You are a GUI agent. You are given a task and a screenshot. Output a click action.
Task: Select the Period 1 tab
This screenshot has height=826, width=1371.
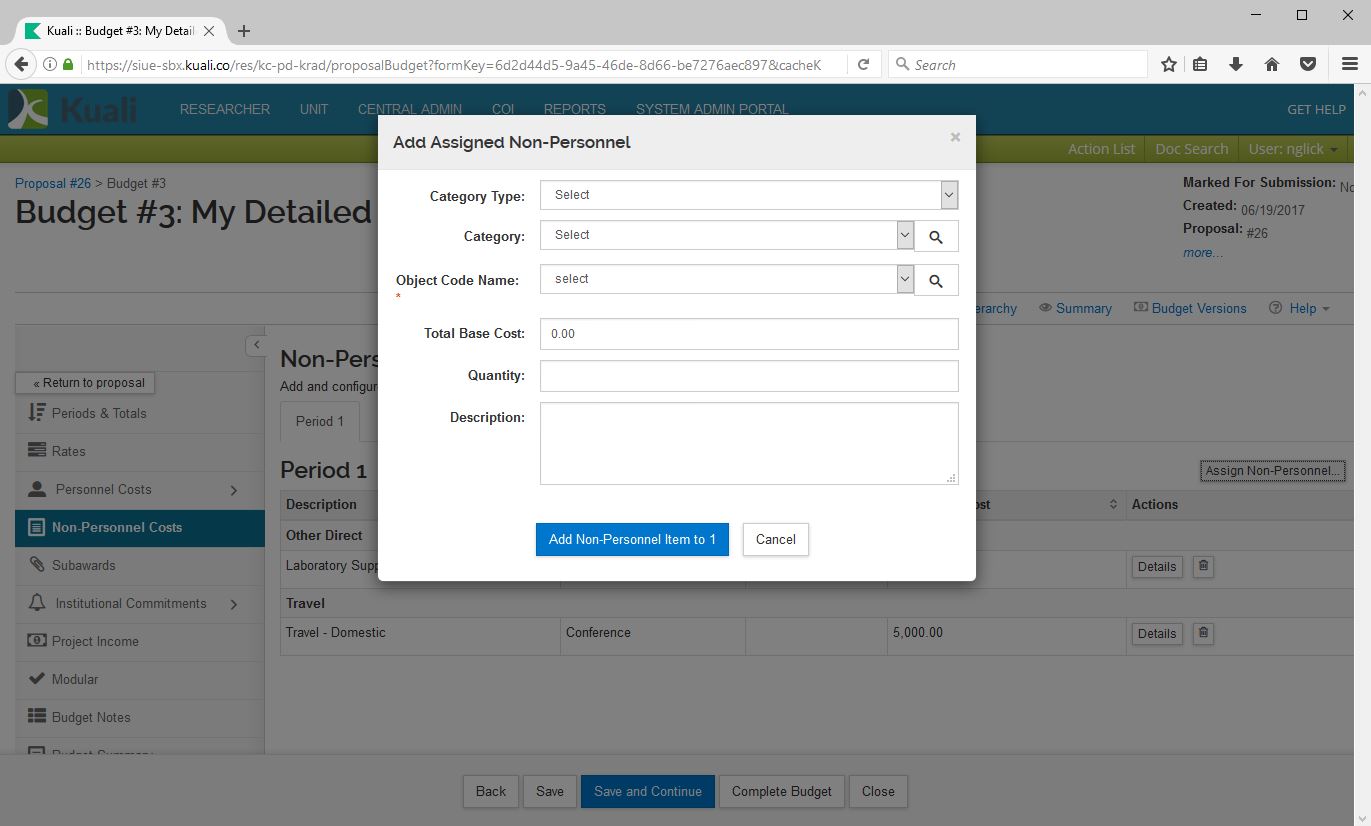click(319, 421)
